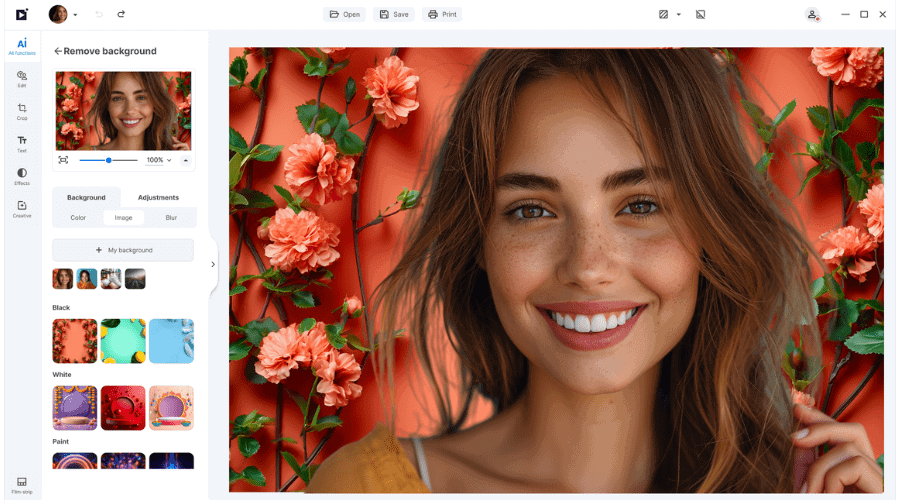Choose the orange floral frame background
Screen dimensions: 900x500
(x=75, y=341)
